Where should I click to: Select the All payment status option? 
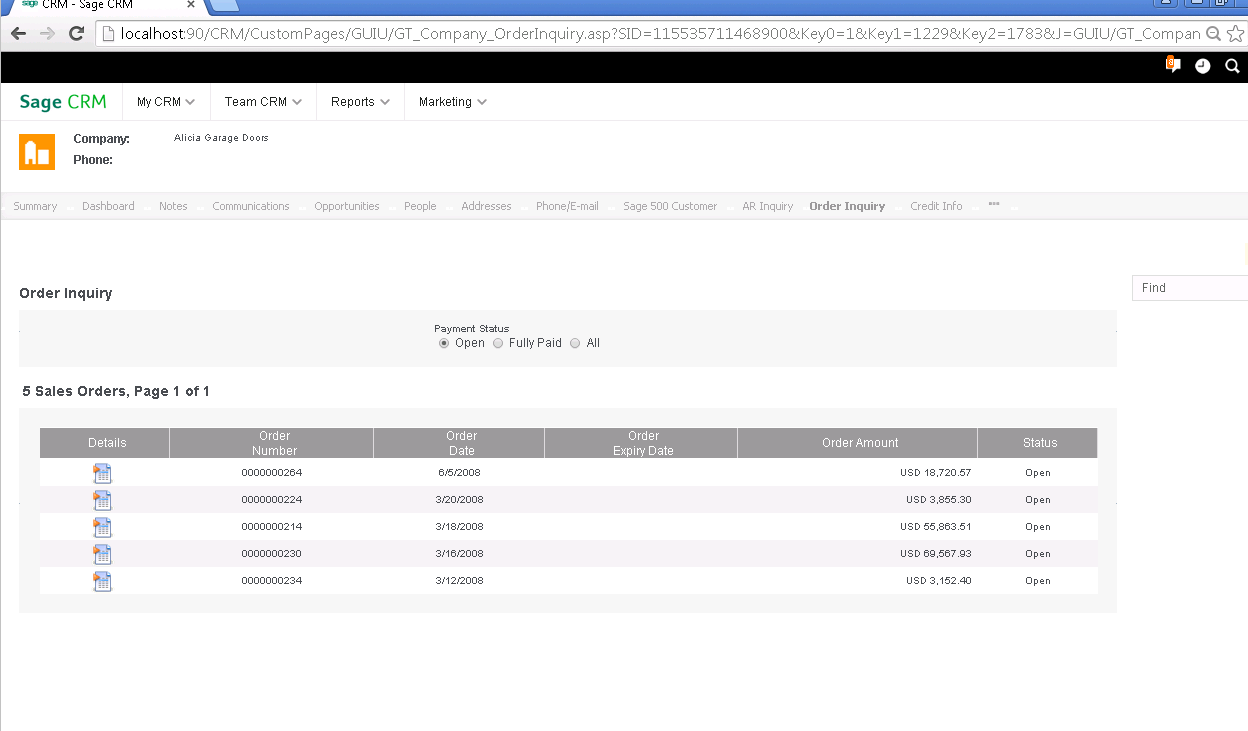tap(575, 343)
